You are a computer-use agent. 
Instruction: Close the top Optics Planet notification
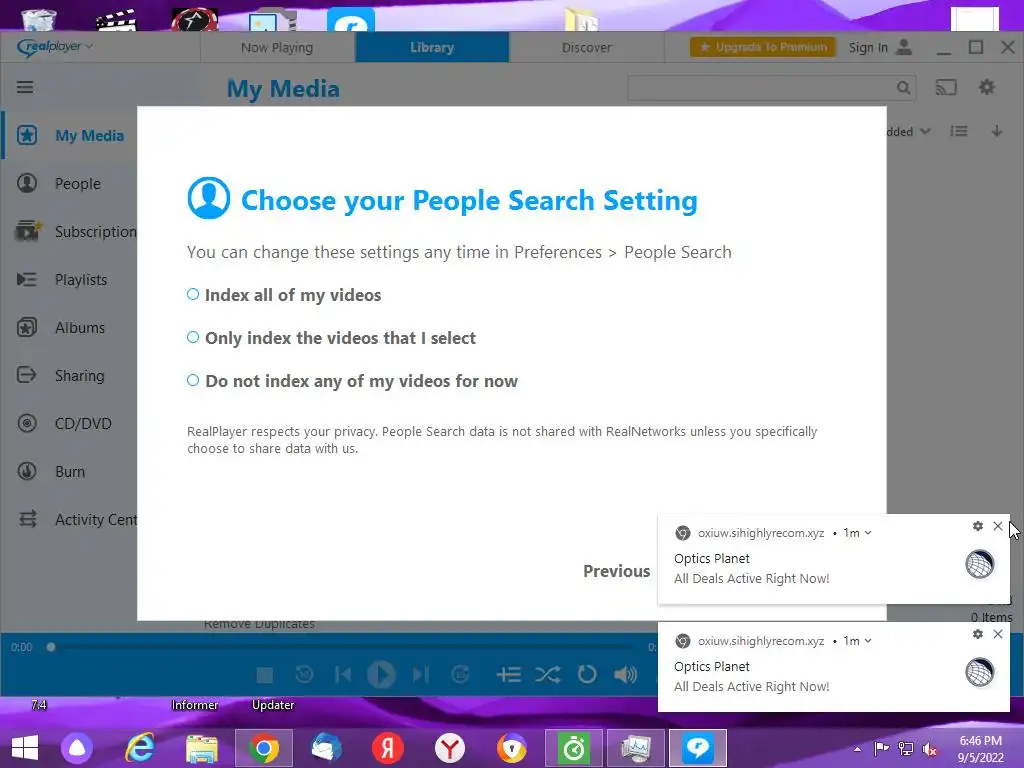coord(998,526)
